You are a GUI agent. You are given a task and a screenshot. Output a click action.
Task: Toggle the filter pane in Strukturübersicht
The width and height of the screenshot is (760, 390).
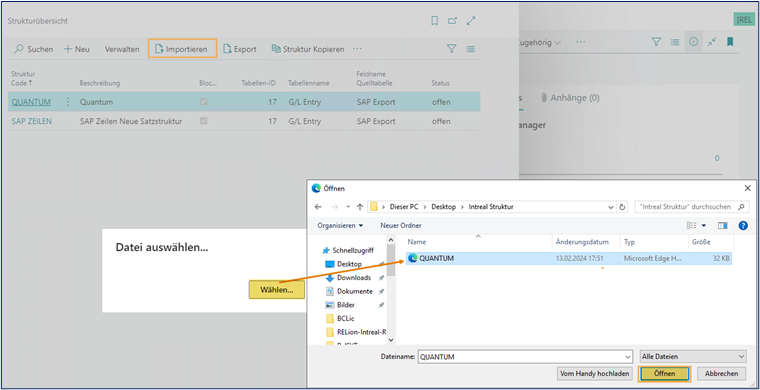point(451,49)
